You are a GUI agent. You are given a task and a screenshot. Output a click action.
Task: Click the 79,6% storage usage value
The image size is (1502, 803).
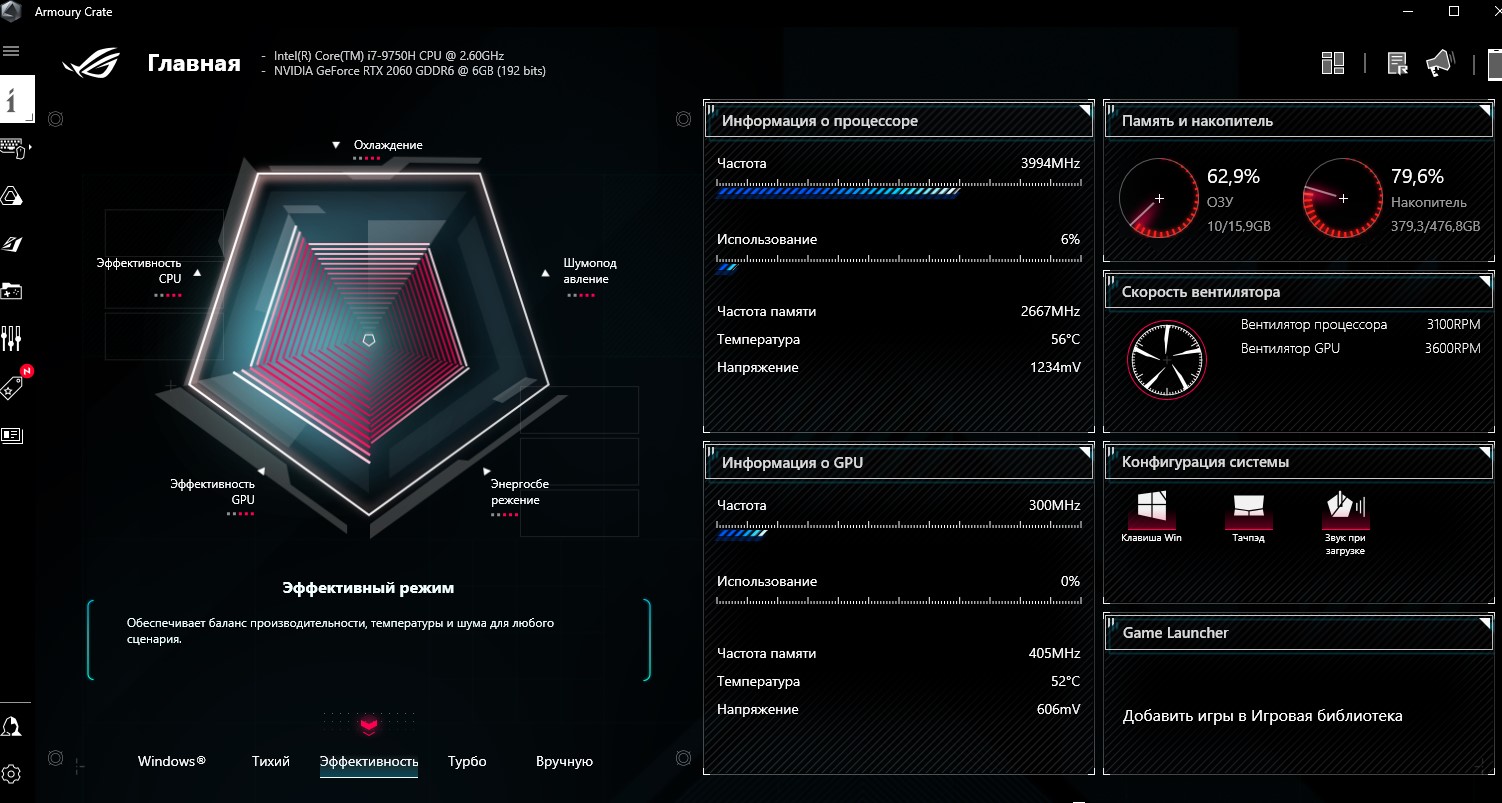1418,177
